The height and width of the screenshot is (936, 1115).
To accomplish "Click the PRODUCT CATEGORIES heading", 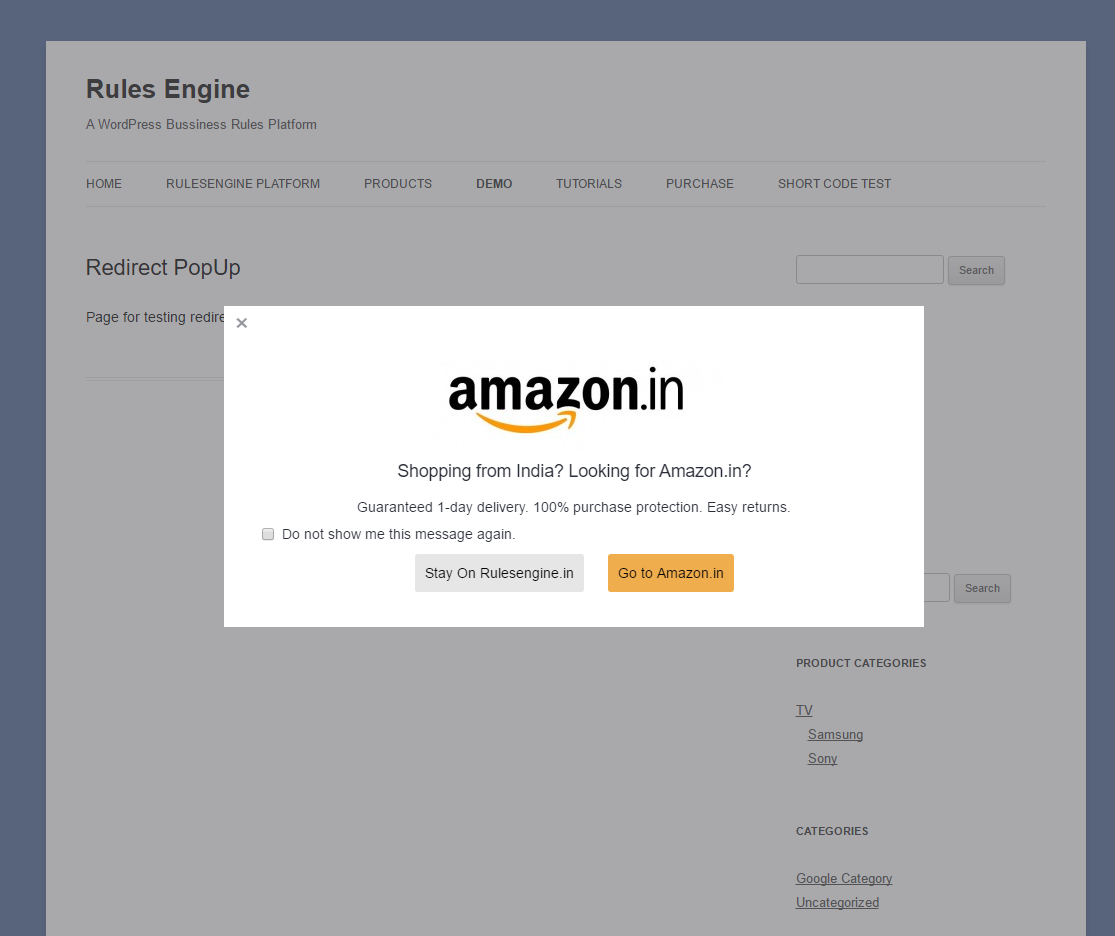I will point(861,663).
